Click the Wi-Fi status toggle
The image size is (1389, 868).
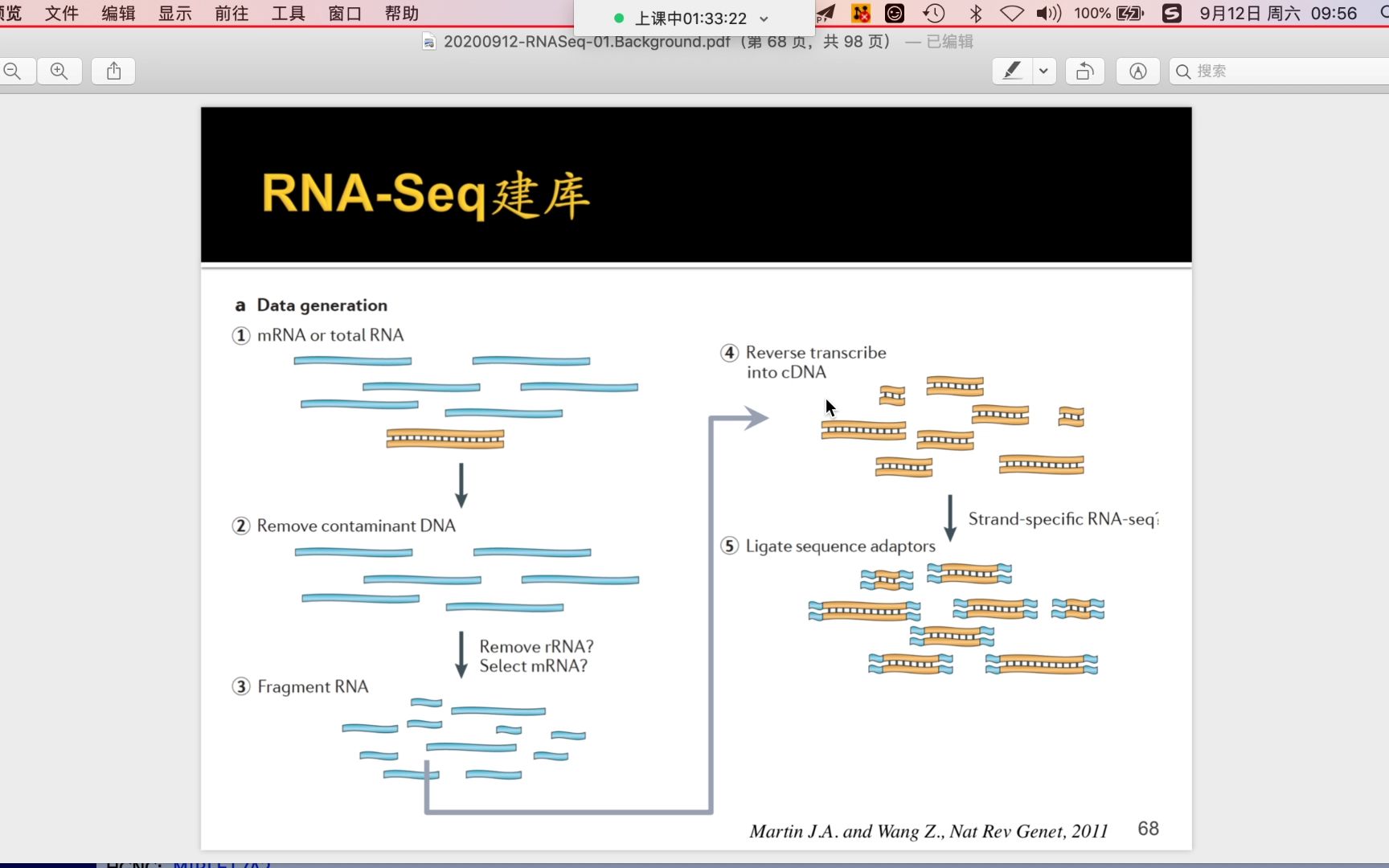click(x=1011, y=13)
